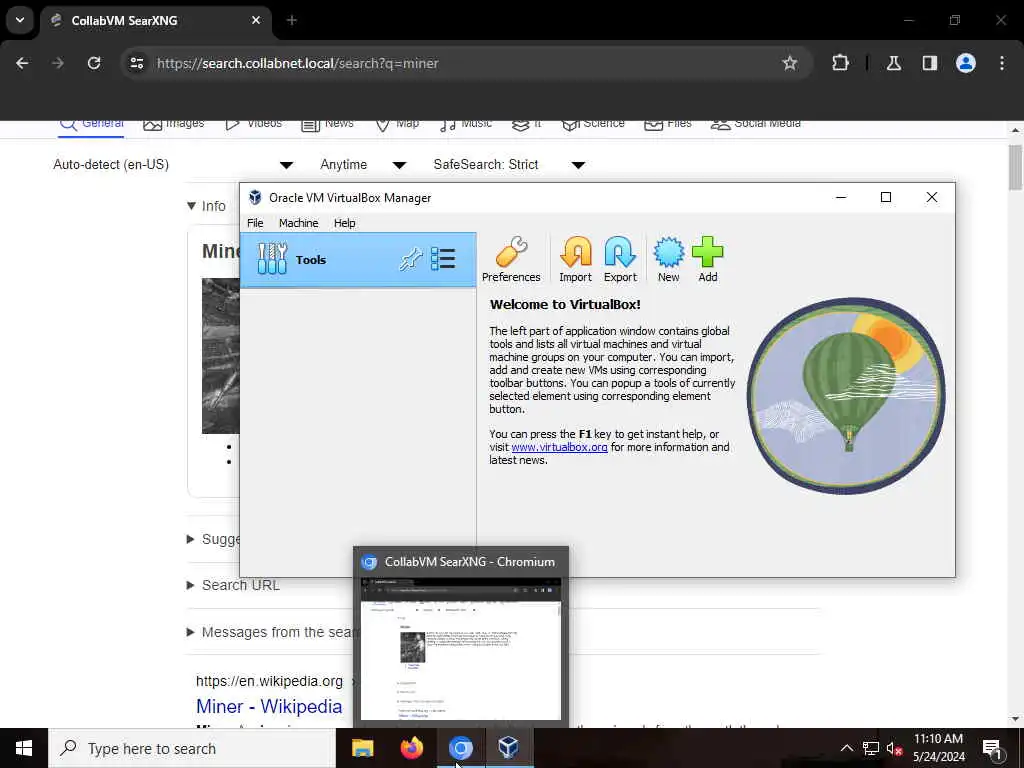
Task: View site information icon in address bar
Action: coord(137,63)
